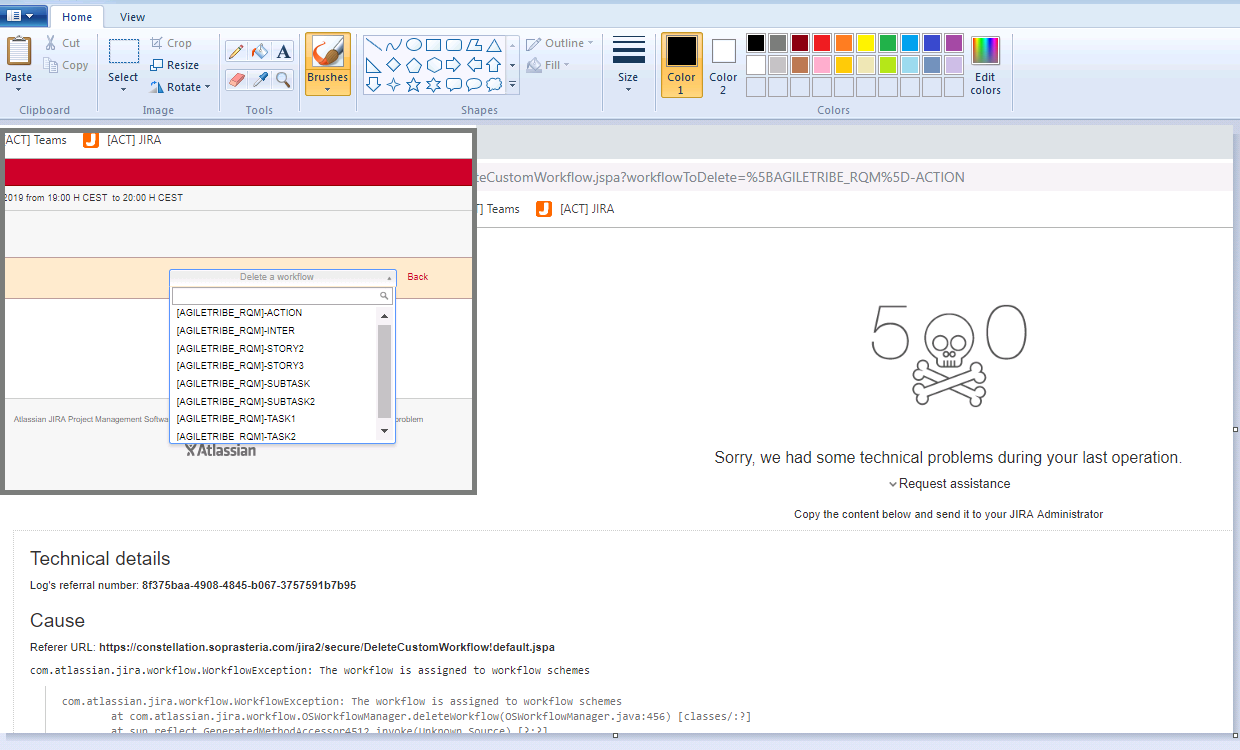Choose the Diamond shape
Image resolution: width=1240 pixels, height=750 pixels.
point(393,65)
